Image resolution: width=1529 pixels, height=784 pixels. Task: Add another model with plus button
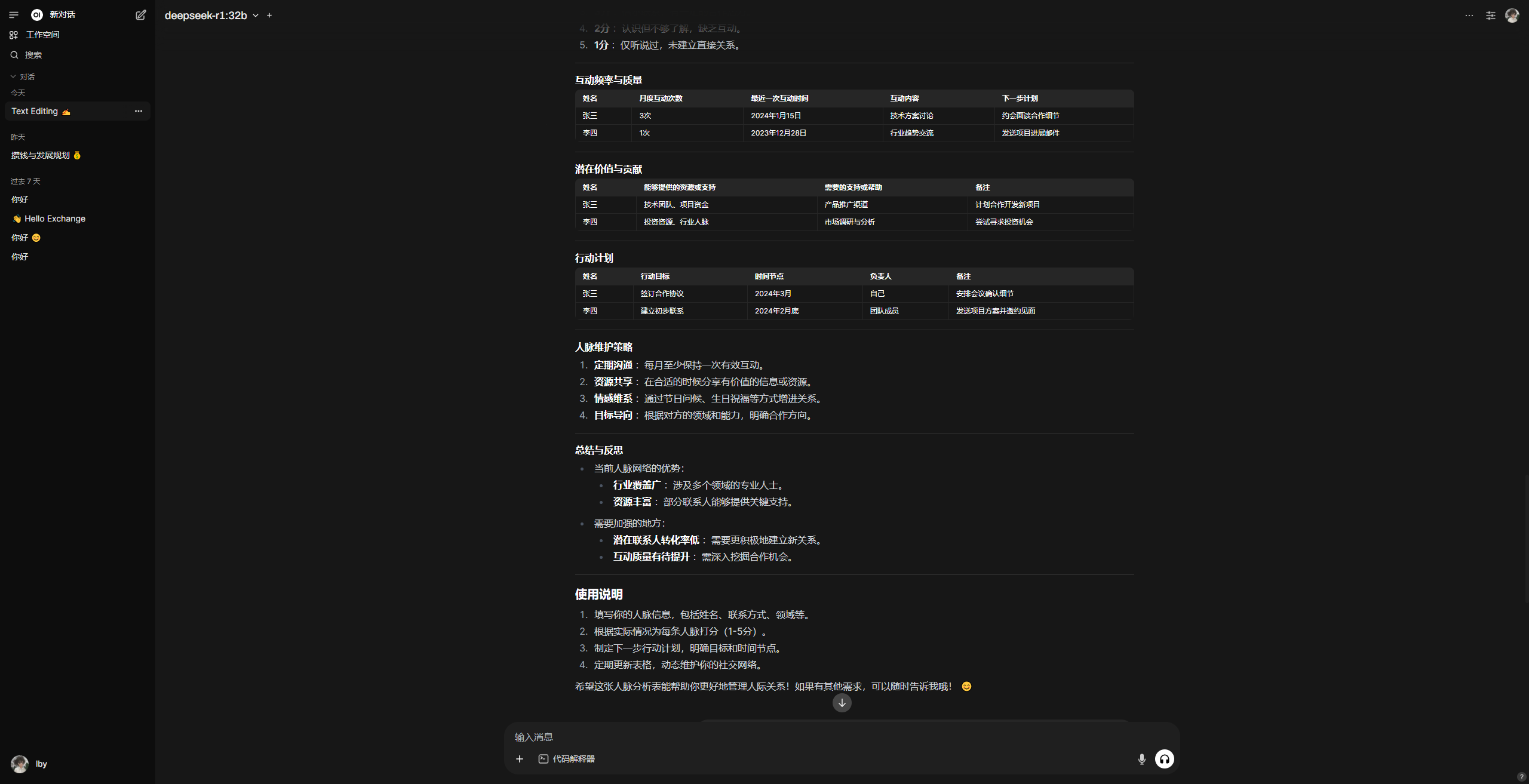pos(269,16)
